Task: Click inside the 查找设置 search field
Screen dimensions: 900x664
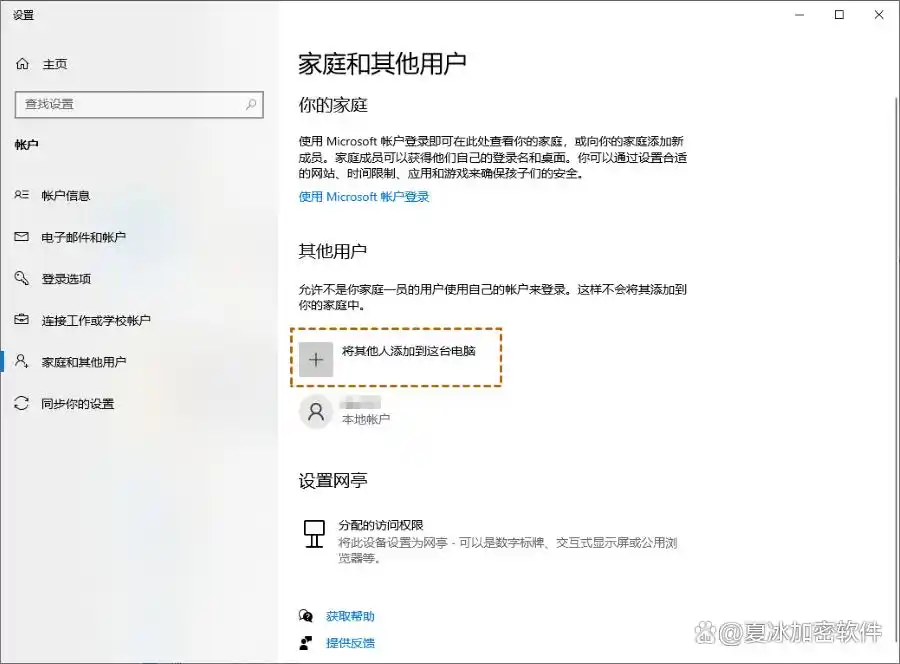Action: (130, 104)
